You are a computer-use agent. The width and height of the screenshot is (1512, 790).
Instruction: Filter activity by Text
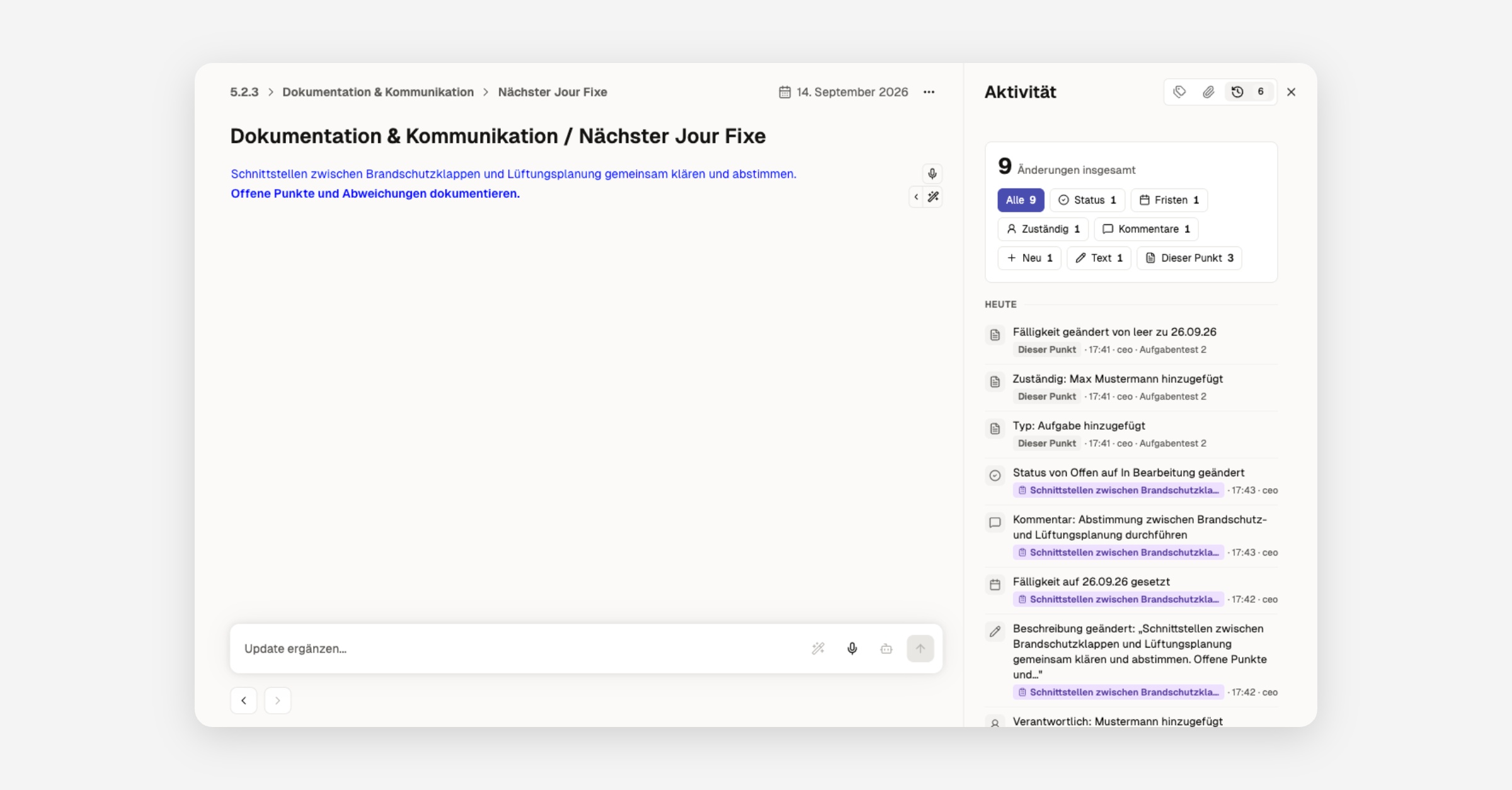(x=1099, y=258)
